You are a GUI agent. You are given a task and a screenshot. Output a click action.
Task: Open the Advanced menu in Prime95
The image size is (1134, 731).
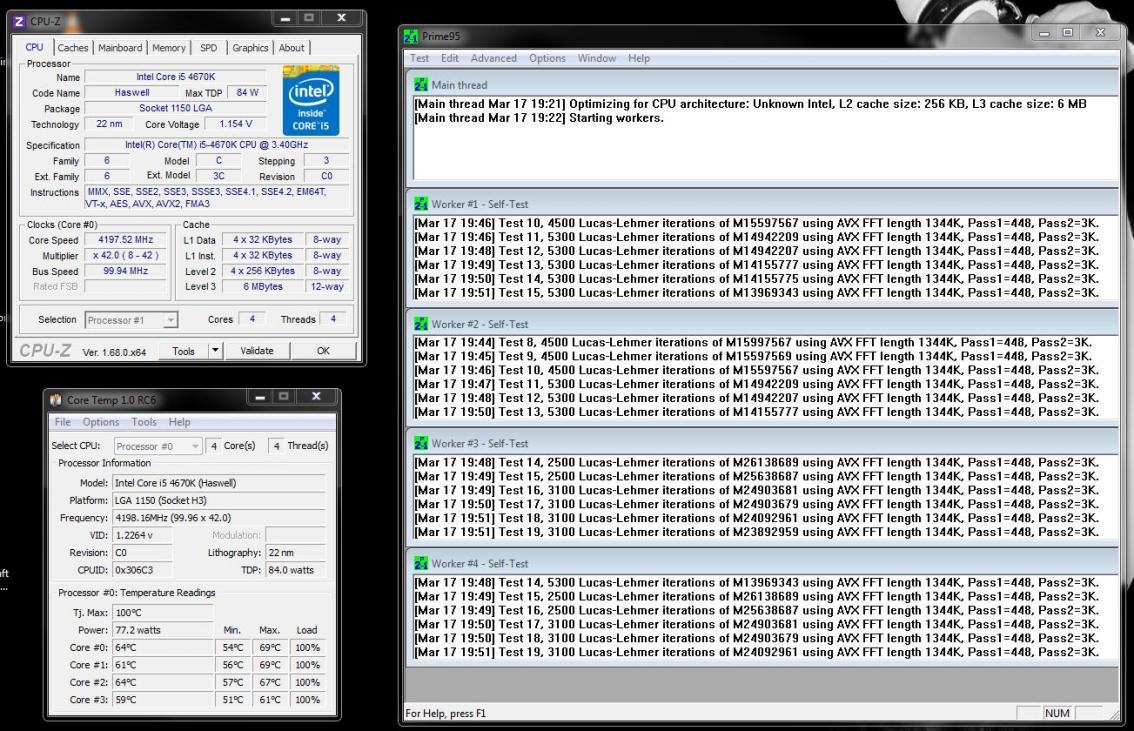(x=493, y=58)
